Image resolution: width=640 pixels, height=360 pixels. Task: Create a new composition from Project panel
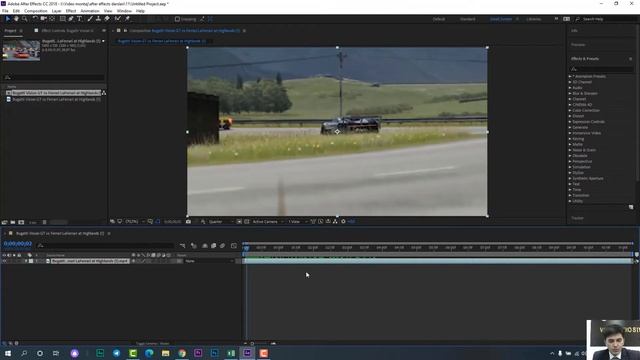pyautogui.click(x=21, y=222)
